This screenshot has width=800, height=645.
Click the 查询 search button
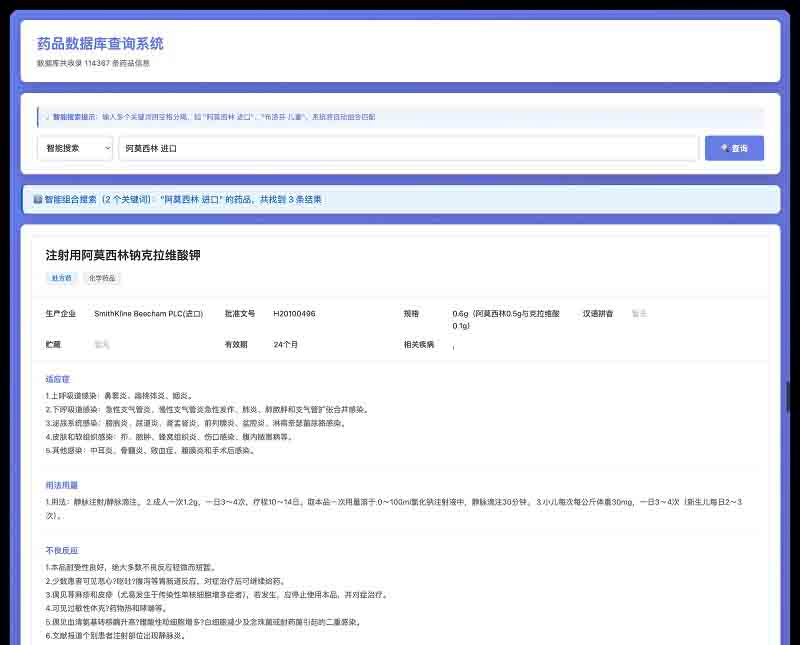(x=733, y=147)
